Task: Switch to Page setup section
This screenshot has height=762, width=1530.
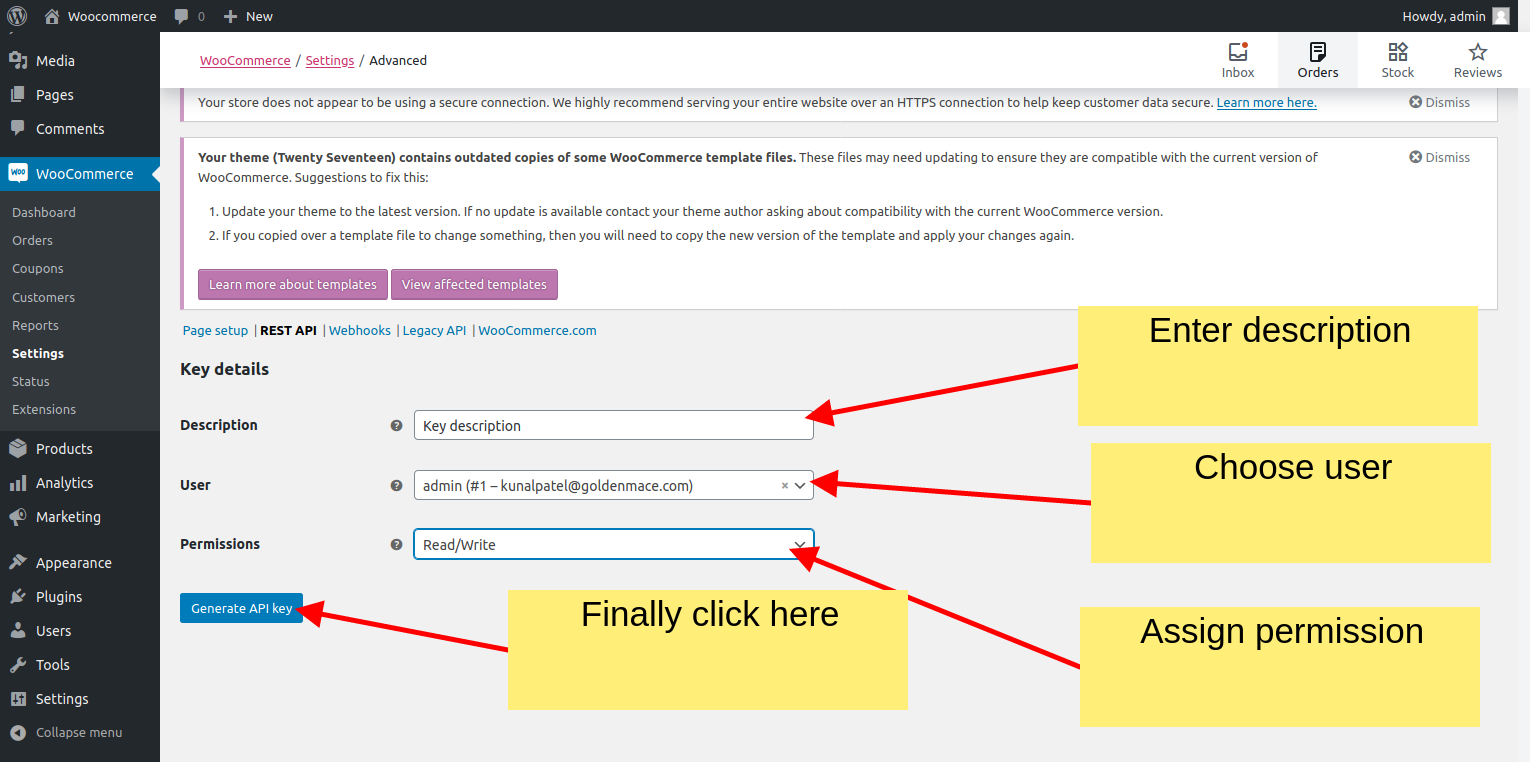Action: pos(215,330)
